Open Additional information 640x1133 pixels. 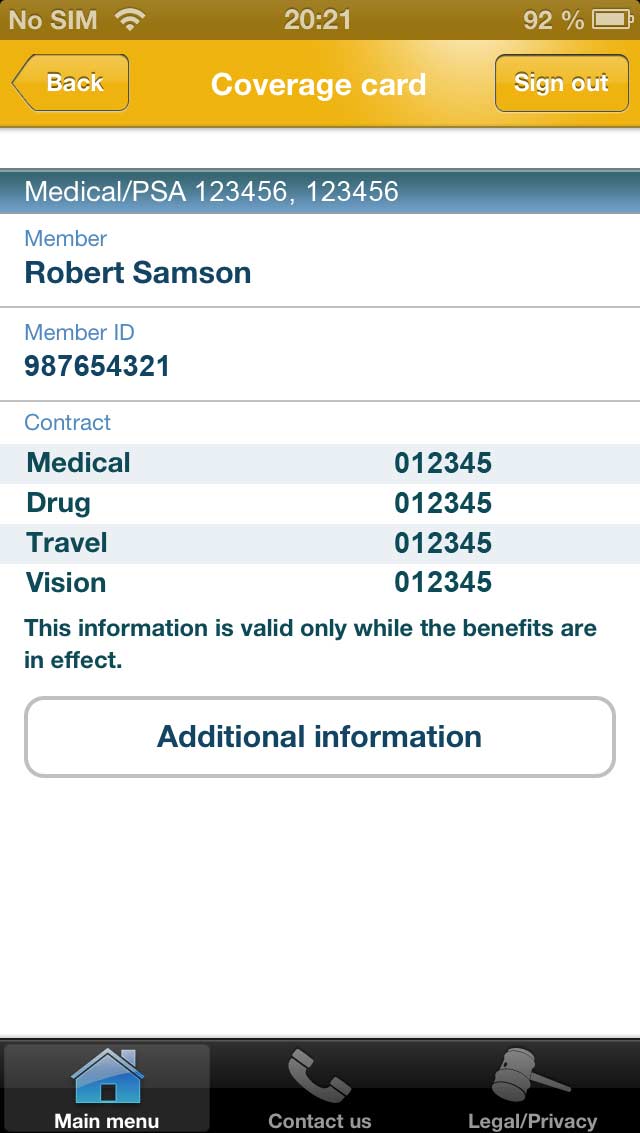pyautogui.click(x=319, y=736)
